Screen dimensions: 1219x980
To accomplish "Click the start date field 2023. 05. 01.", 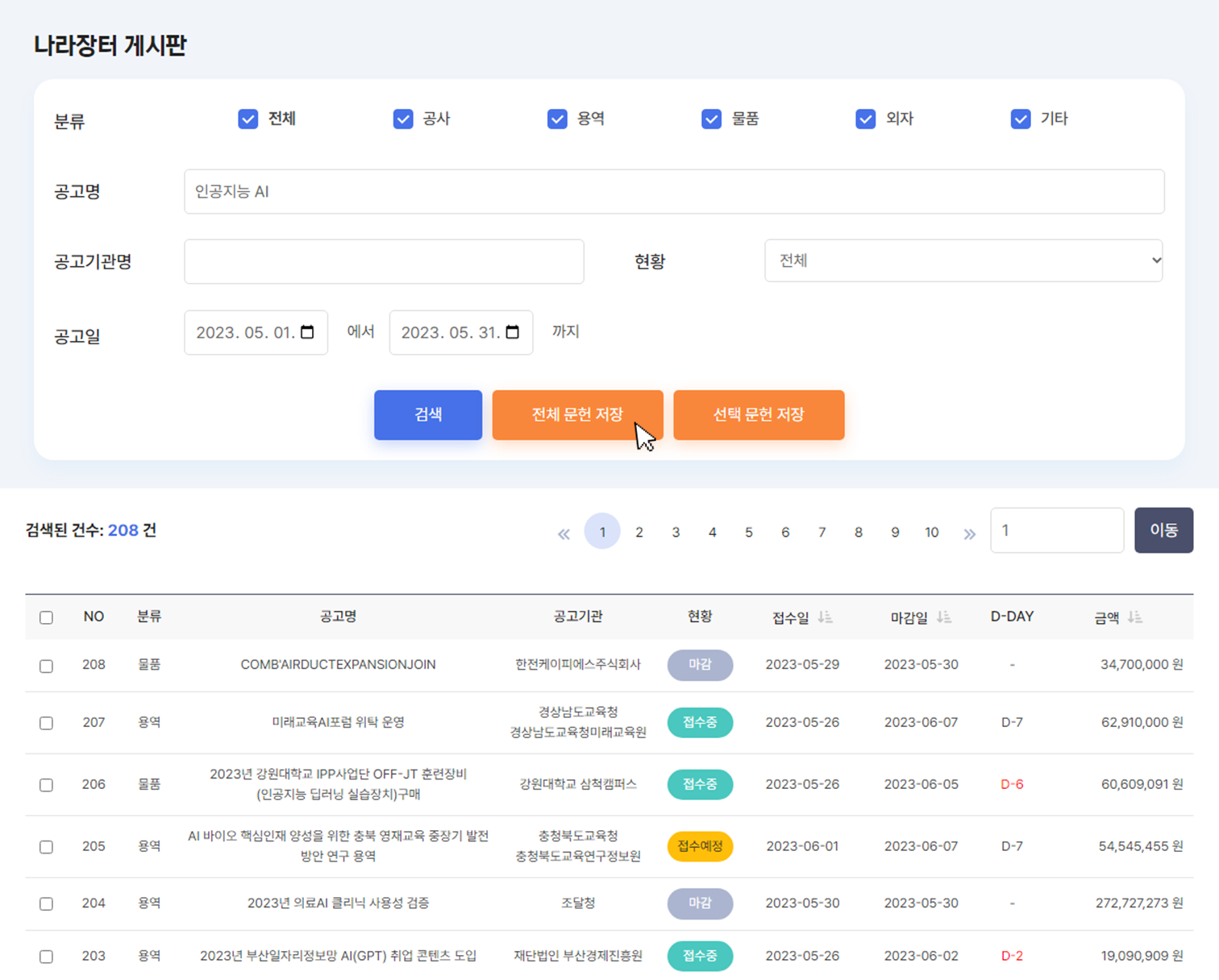I will click(x=256, y=332).
